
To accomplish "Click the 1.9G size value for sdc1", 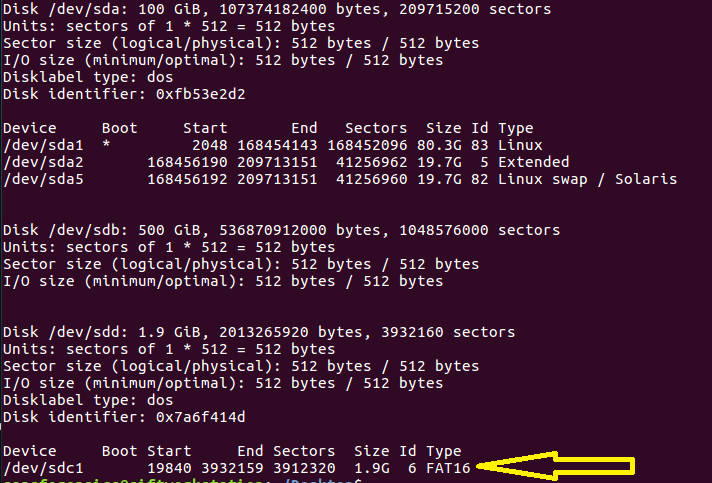I will [371, 468].
